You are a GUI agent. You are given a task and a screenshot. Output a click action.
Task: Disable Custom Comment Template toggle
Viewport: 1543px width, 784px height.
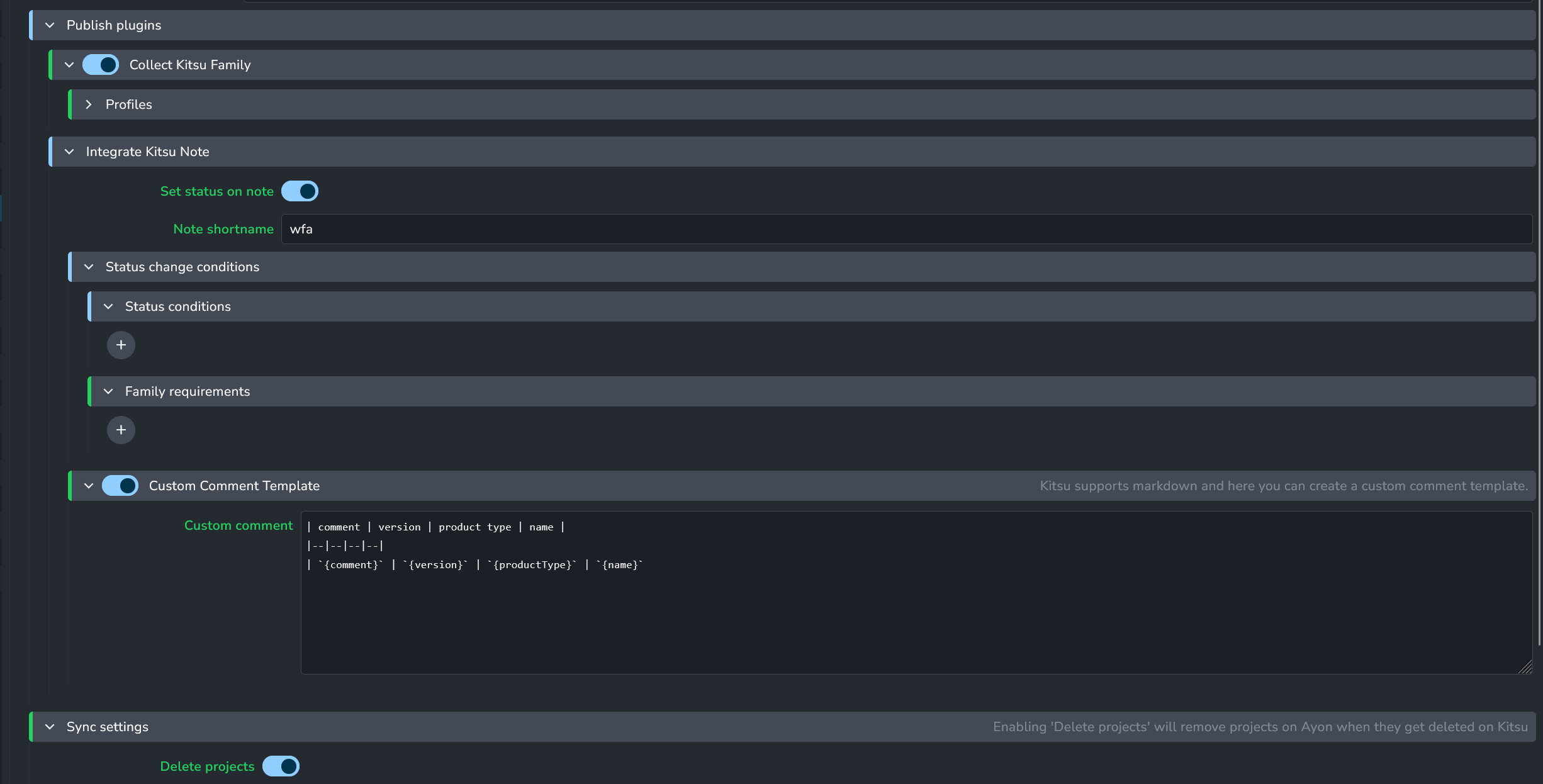point(120,486)
